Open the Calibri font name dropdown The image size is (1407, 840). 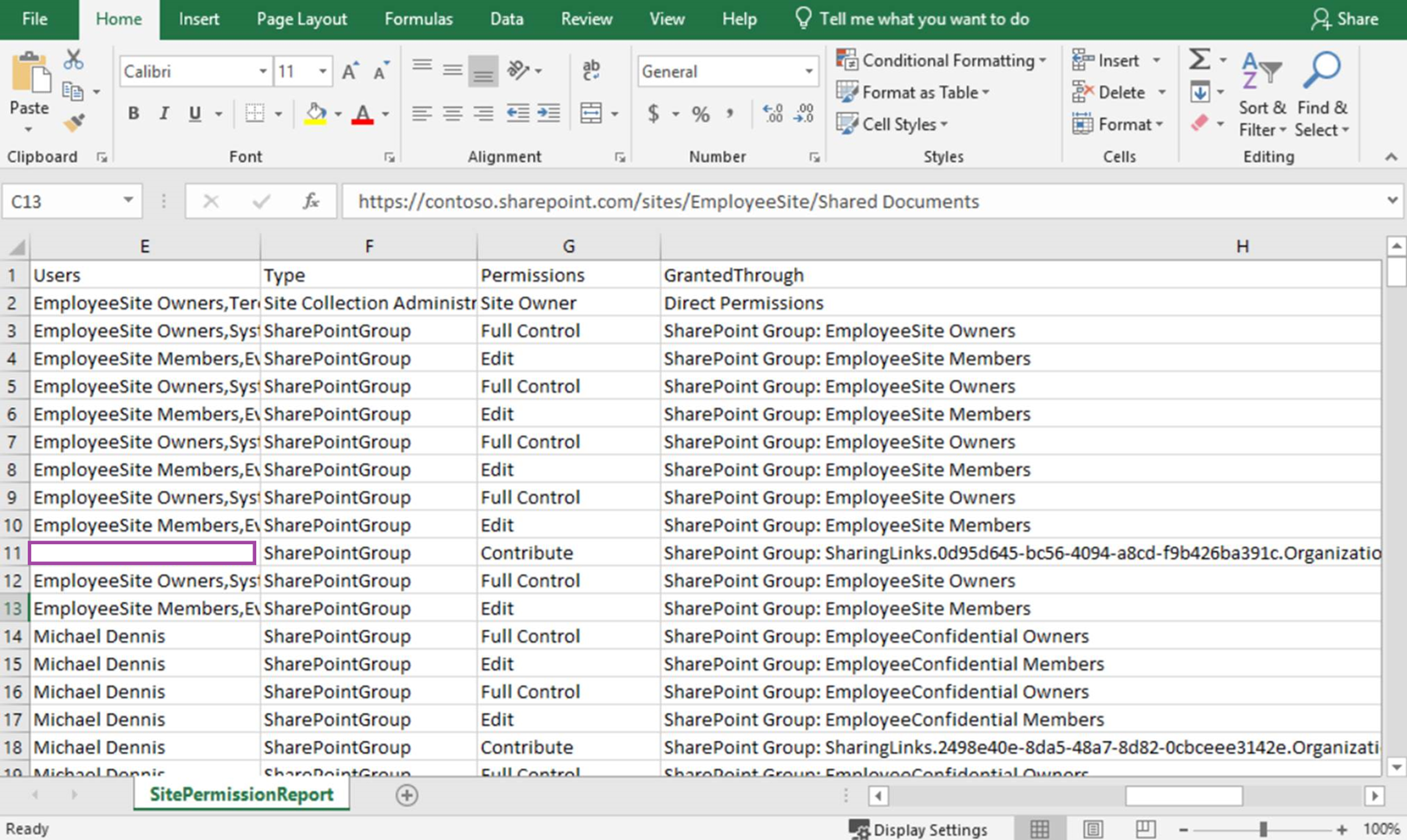(x=262, y=72)
